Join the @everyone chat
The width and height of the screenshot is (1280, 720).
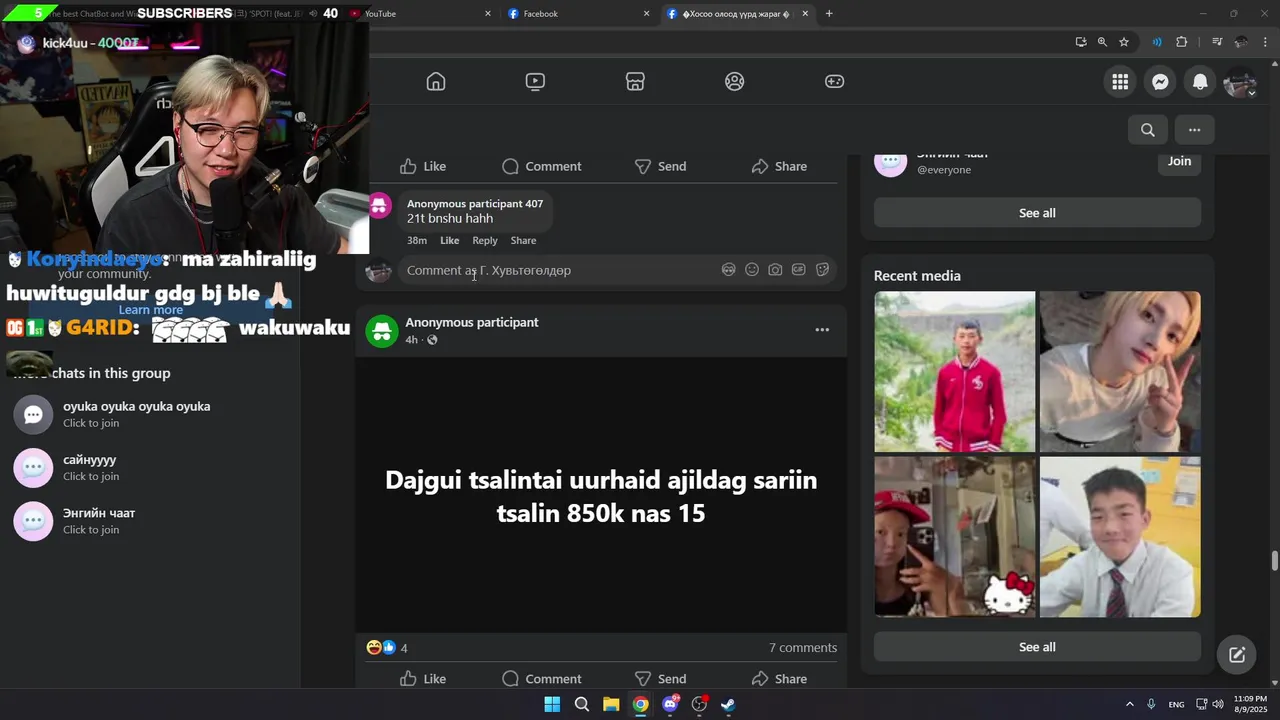(1179, 161)
